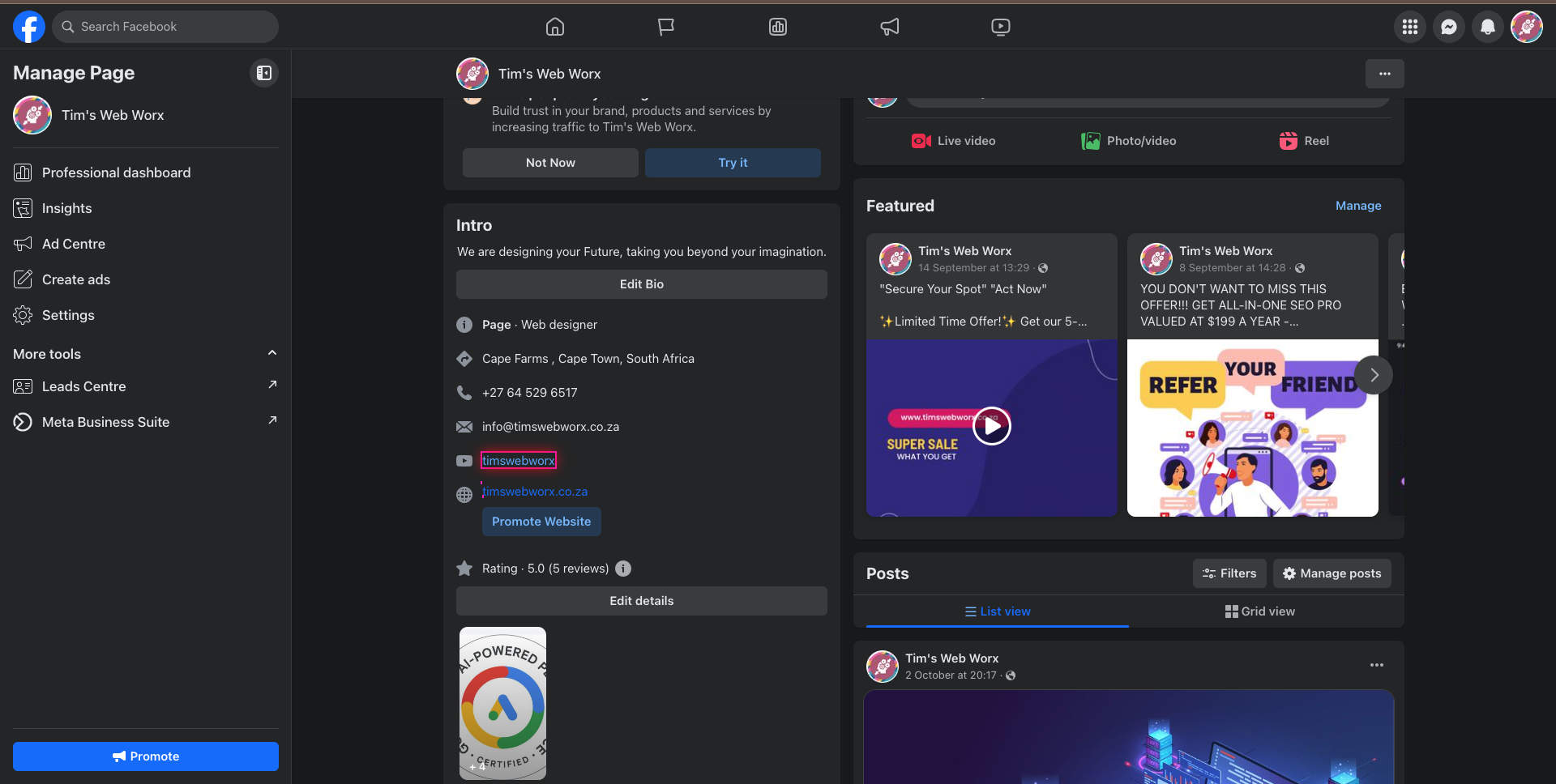Click the phone number +27 64 529 6517
This screenshot has height=784, width=1556.
tap(530, 393)
